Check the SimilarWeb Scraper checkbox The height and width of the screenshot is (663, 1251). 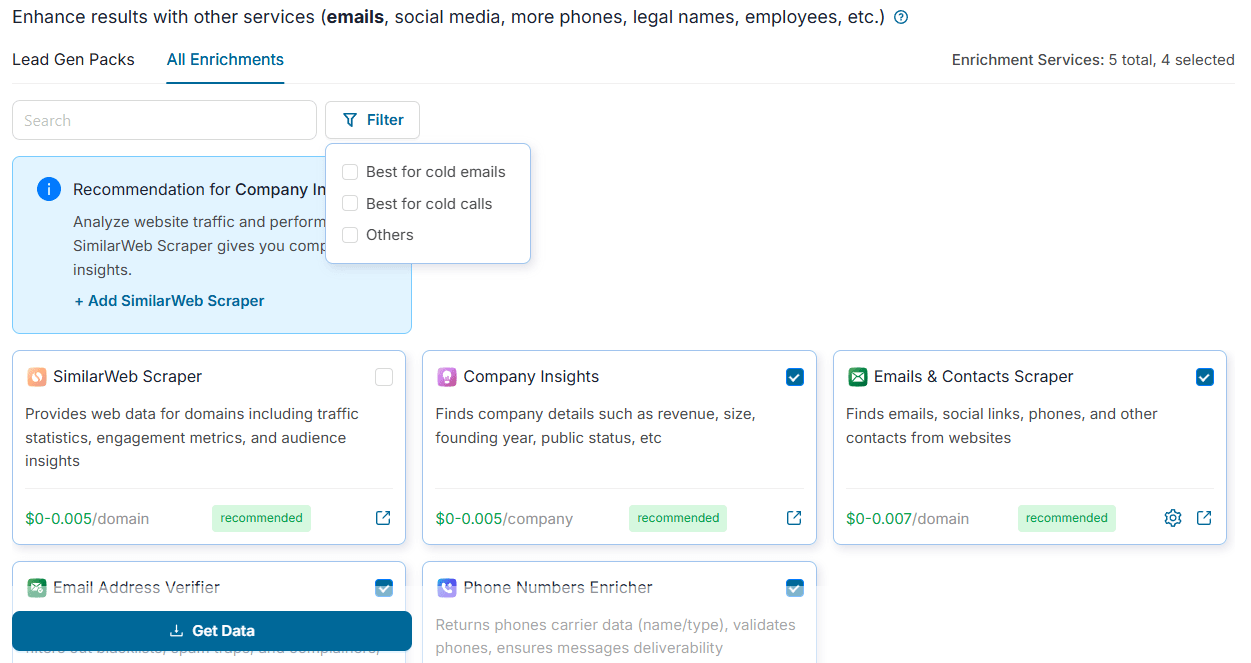click(x=384, y=377)
